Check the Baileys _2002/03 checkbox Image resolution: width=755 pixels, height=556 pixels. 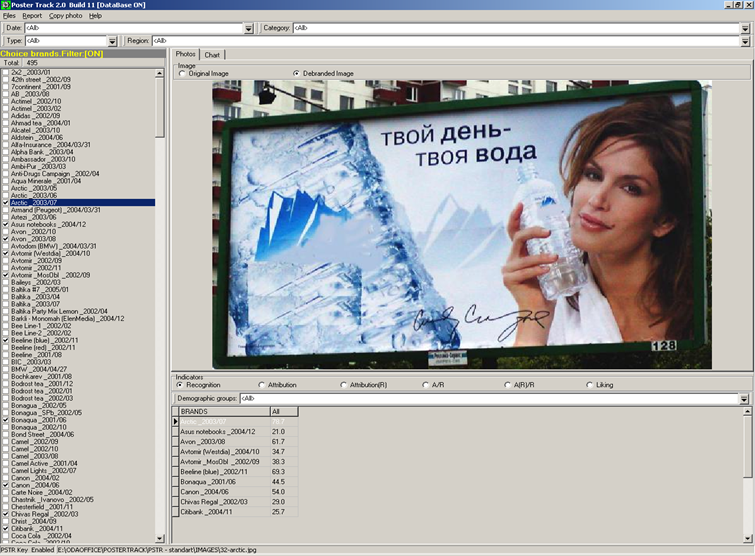coord(6,283)
